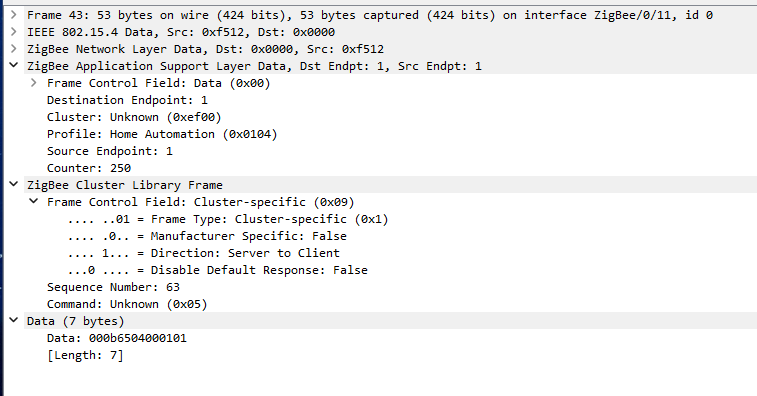
Task: Collapse ZCL Frame Control Field Cluster-specific
Action: pos(33,201)
